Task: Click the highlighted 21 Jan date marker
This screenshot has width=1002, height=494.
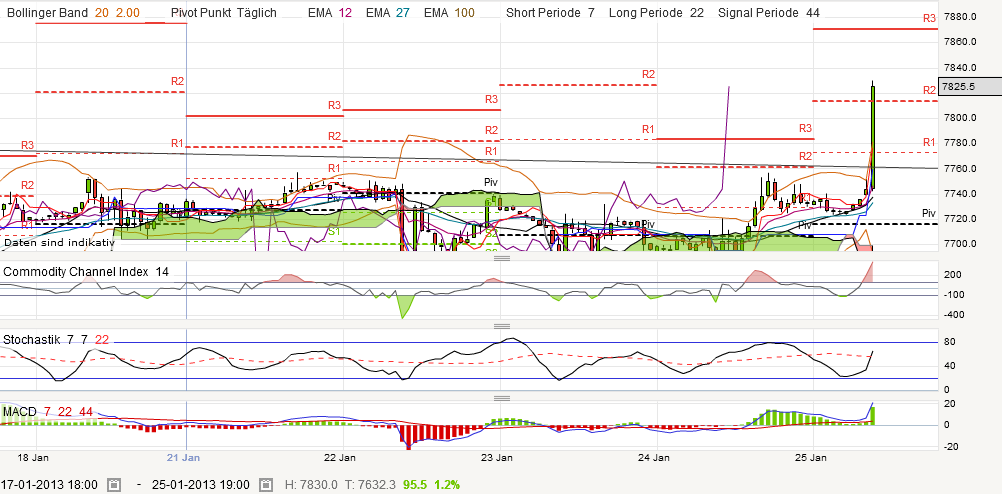Action: (183, 458)
